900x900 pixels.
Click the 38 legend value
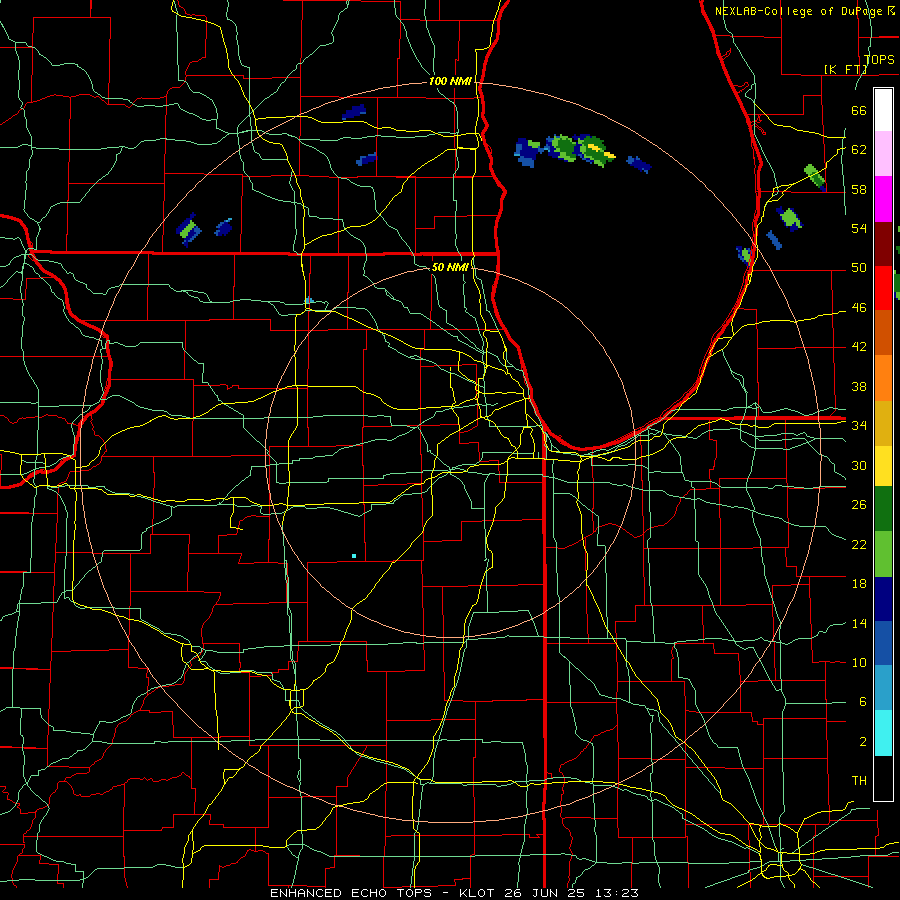coord(859,386)
